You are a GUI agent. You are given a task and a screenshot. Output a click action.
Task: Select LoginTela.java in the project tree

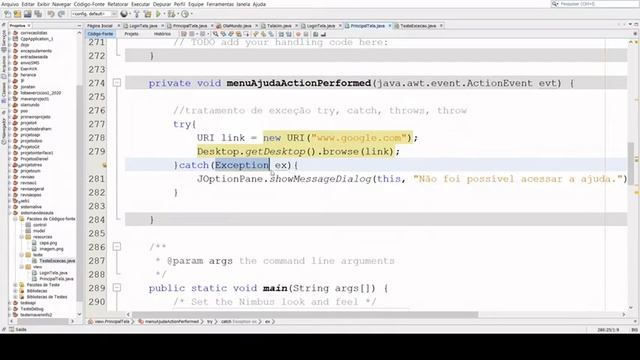[x=53, y=273]
